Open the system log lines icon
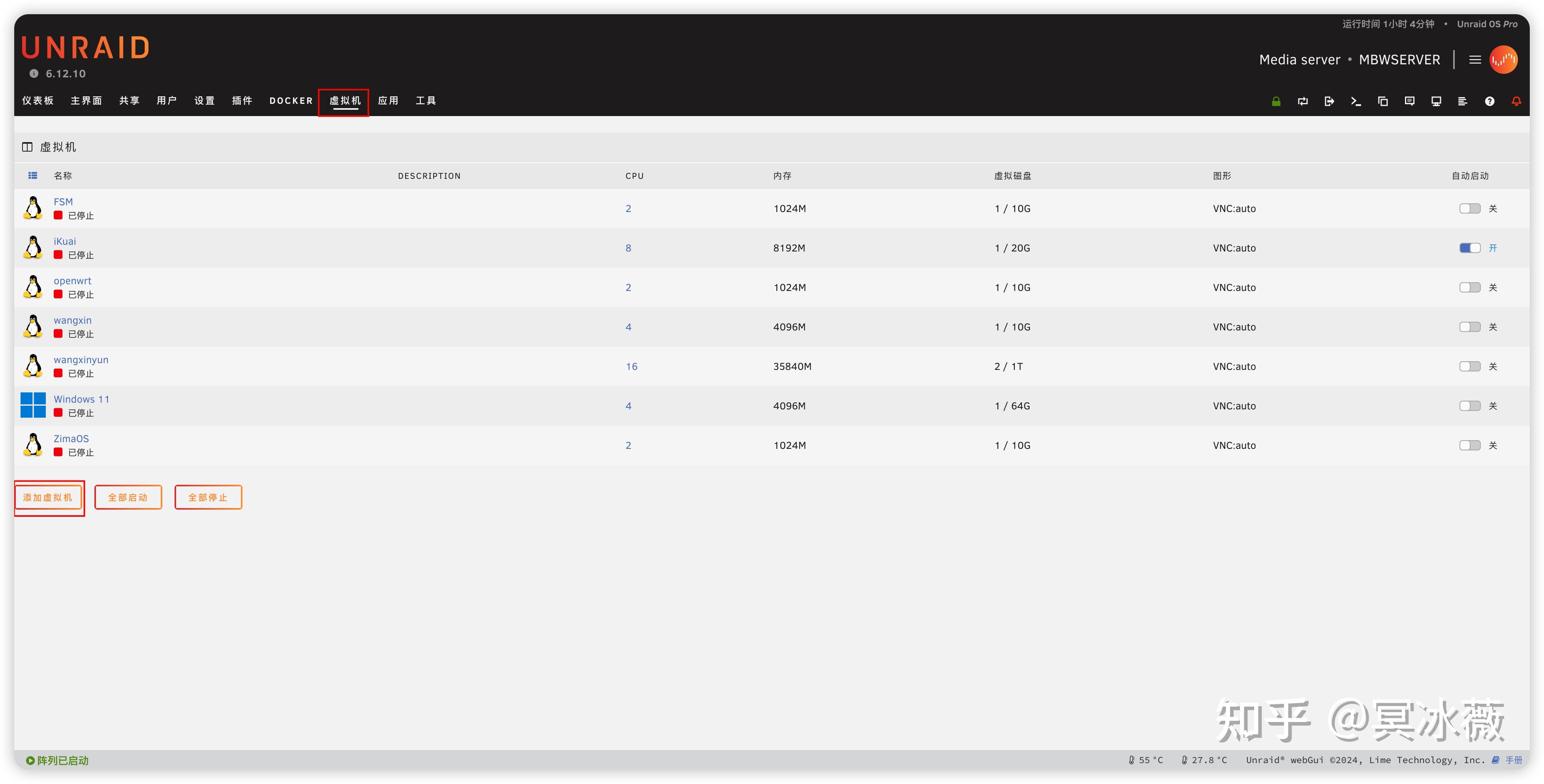1544x784 pixels. tap(1463, 101)
